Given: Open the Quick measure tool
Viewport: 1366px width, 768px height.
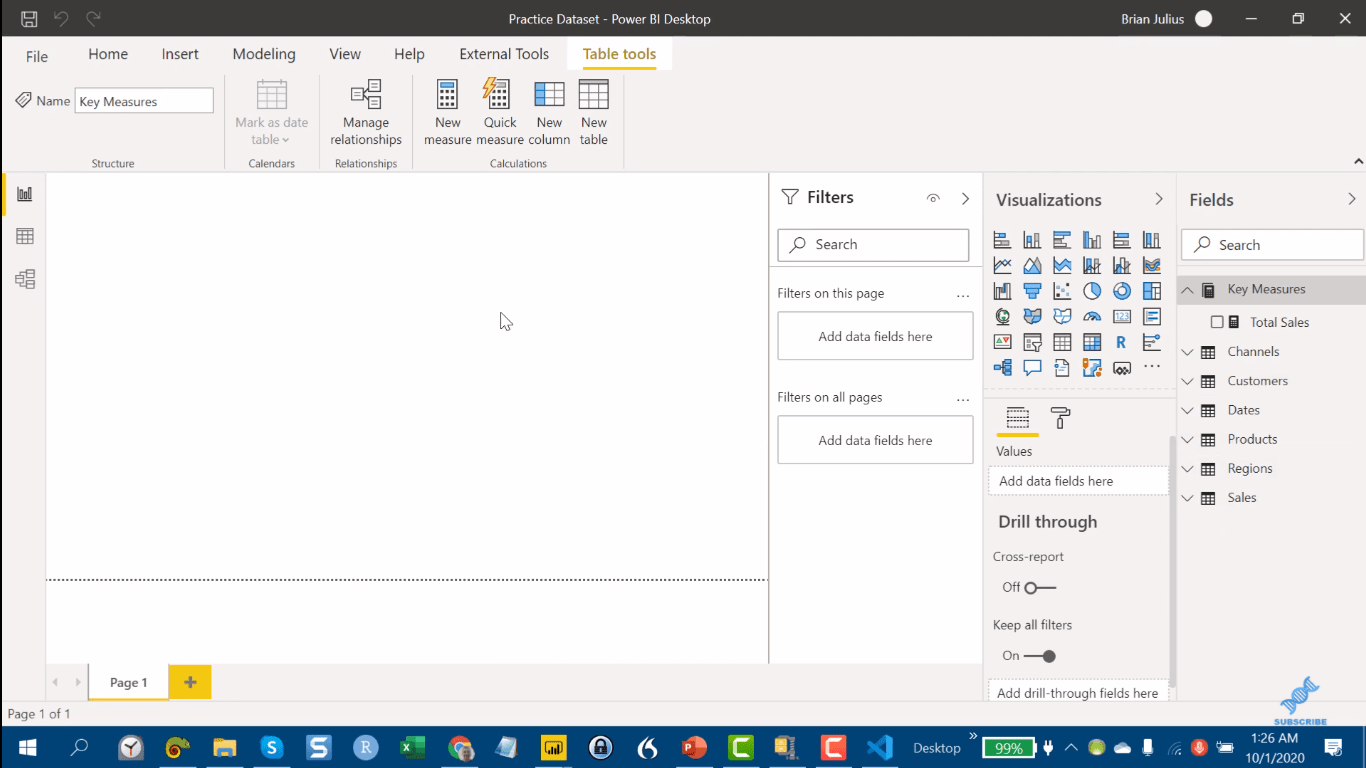Looking at the screenshot, I should pyautogui.click(x=499, y=112).
